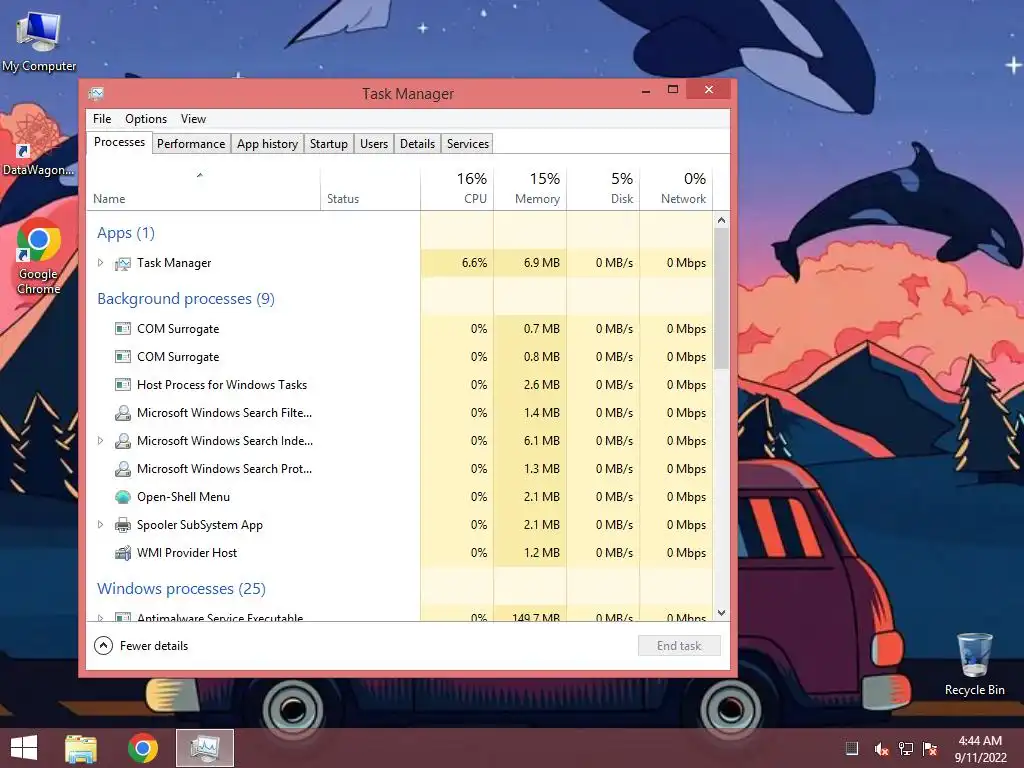The image size is (1024, 768).
Task: Click the Microsoft Windows Search Protocol Host icon
Action: click(x=122, y=469)
